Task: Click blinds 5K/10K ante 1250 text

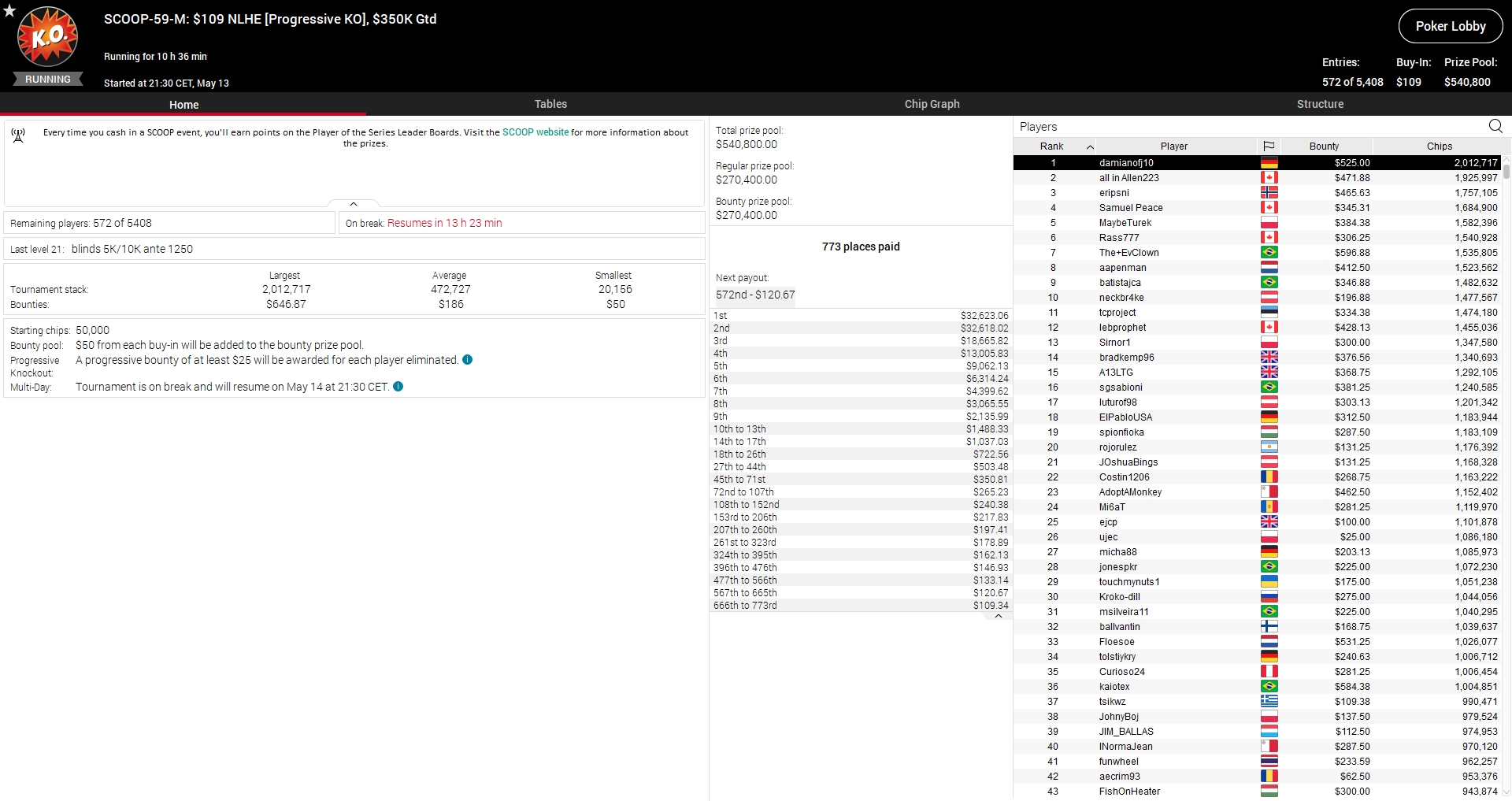Action: click(x=132, y=249)
